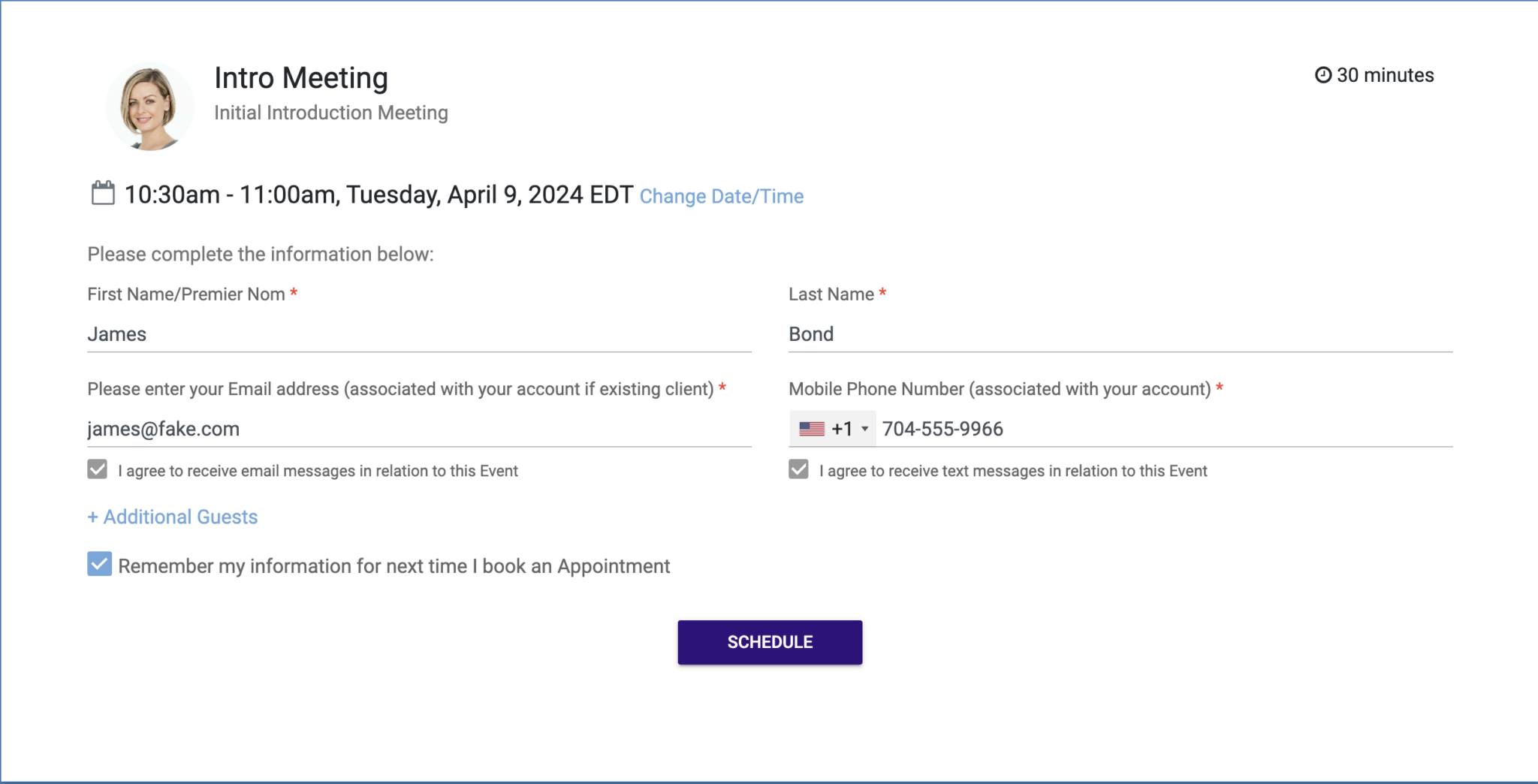
Task: Expand Additional Guests section
Action: [172, 517]
